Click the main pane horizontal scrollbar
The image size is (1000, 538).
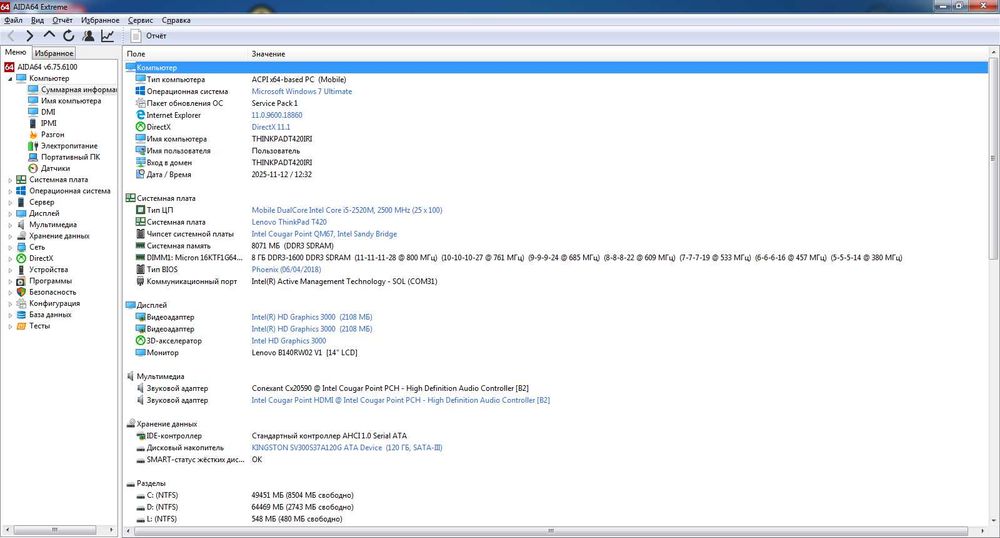click(x=552, y=530)
